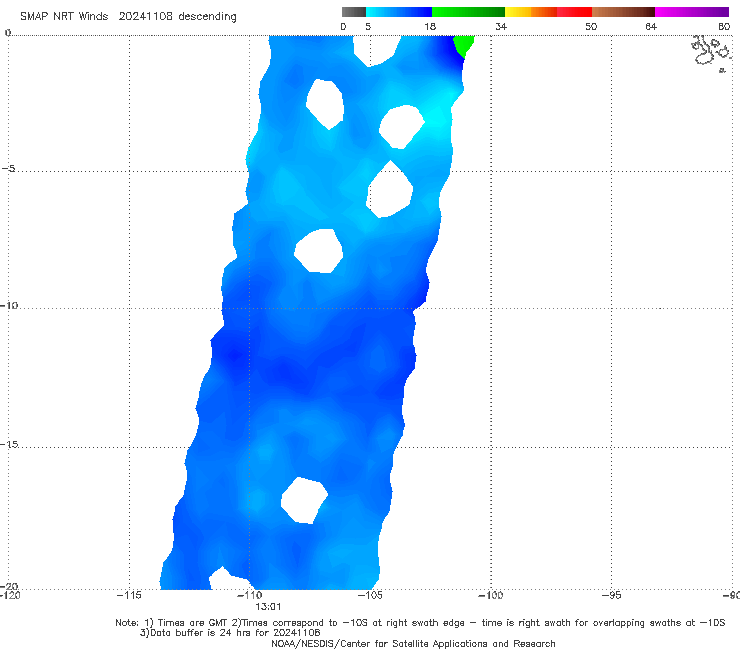Click the Galapagos islands outline on the map
This screenshot has height=650, width=740.
tap(712, 53)
